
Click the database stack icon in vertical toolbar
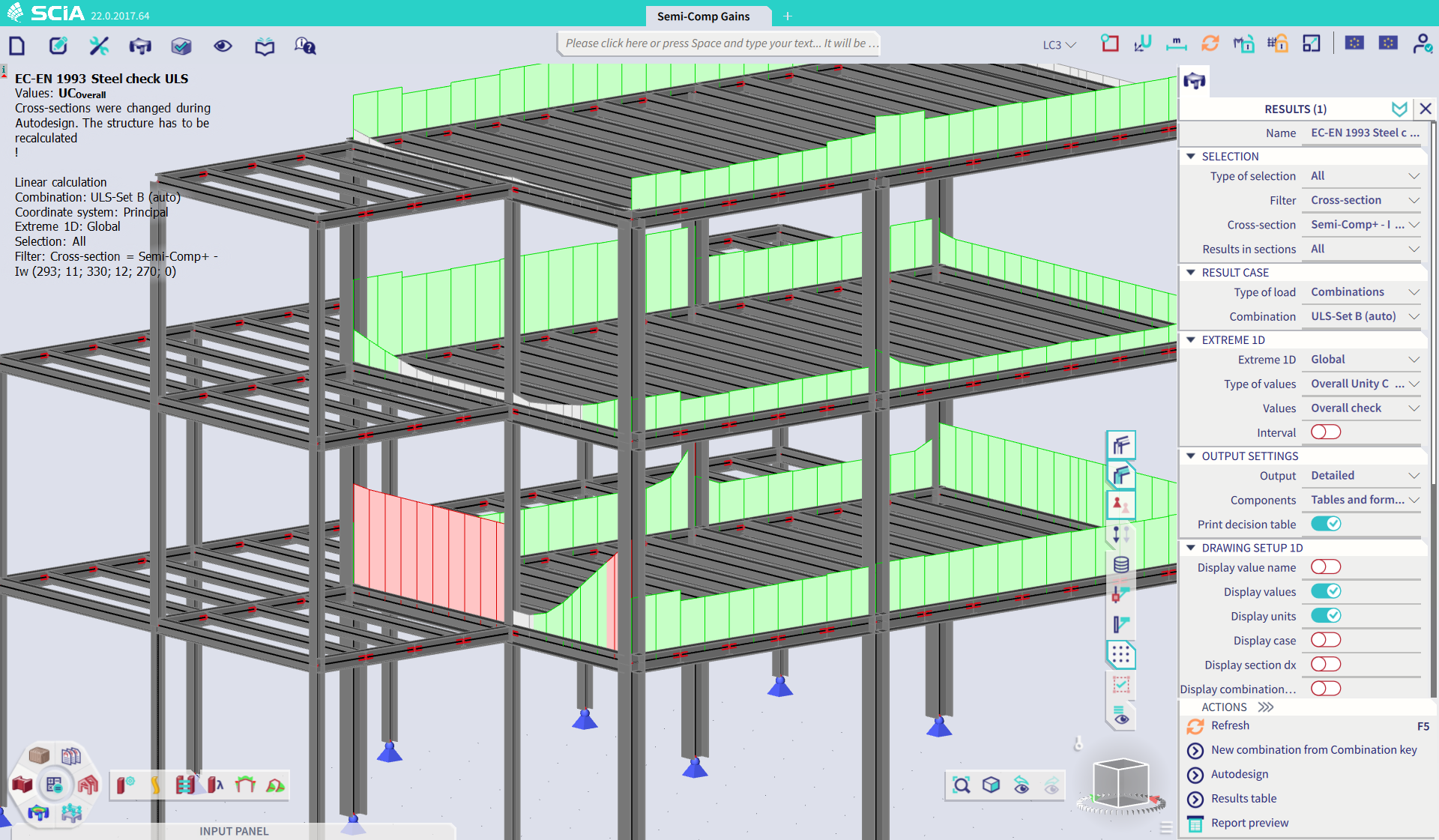pyautogui.click(x=1120, y=565)
